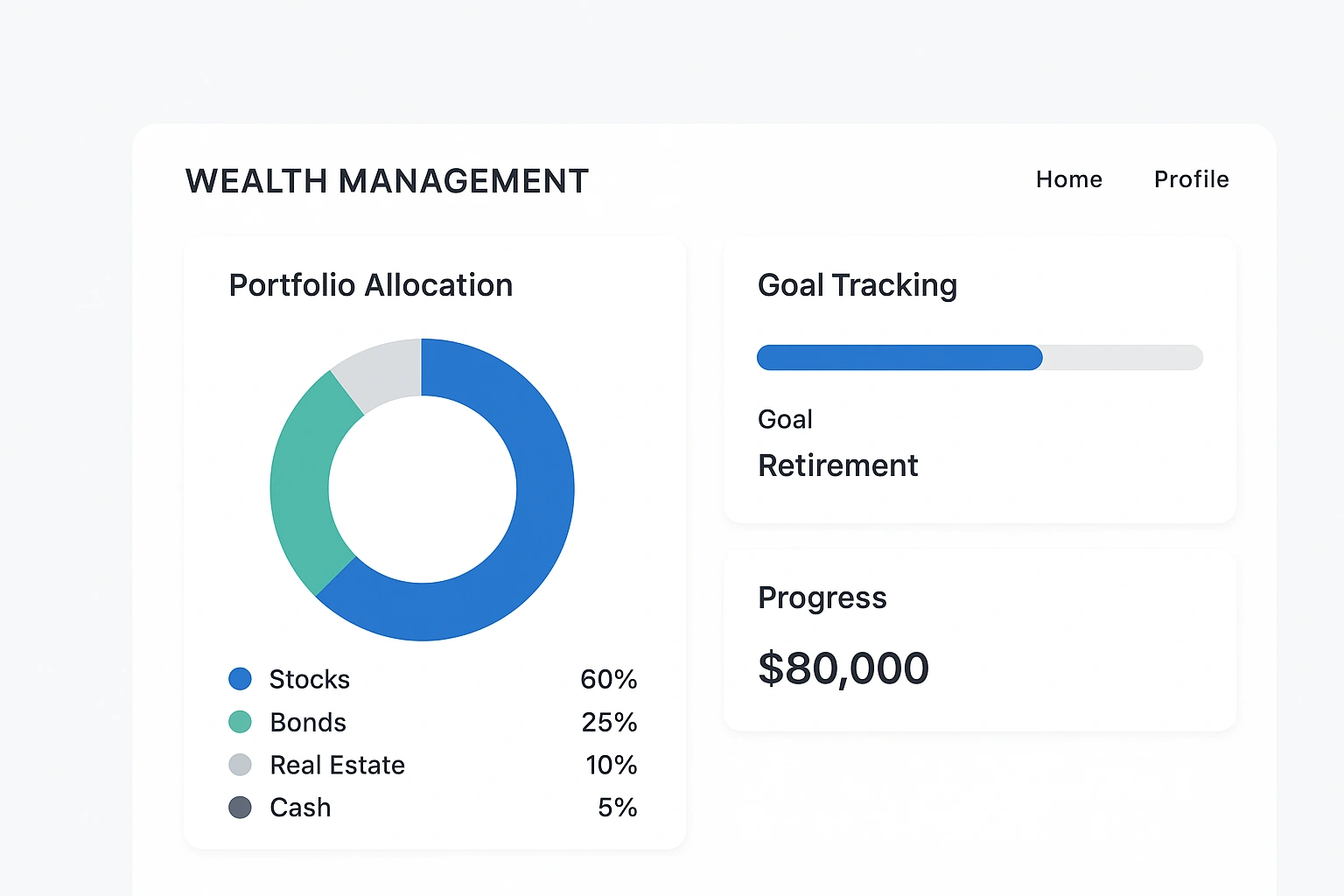Click the center hole of the donut chart
Image resolution: width=1344 pixels, height=896 pixels.
(x=423, y=487)
